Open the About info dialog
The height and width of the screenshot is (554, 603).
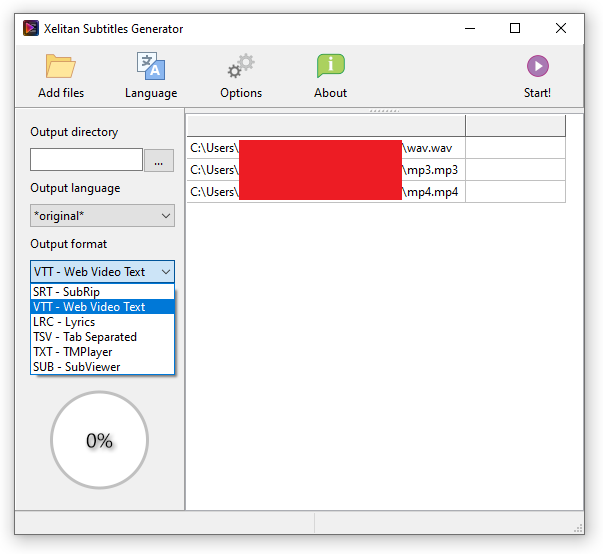coord(330,67)
